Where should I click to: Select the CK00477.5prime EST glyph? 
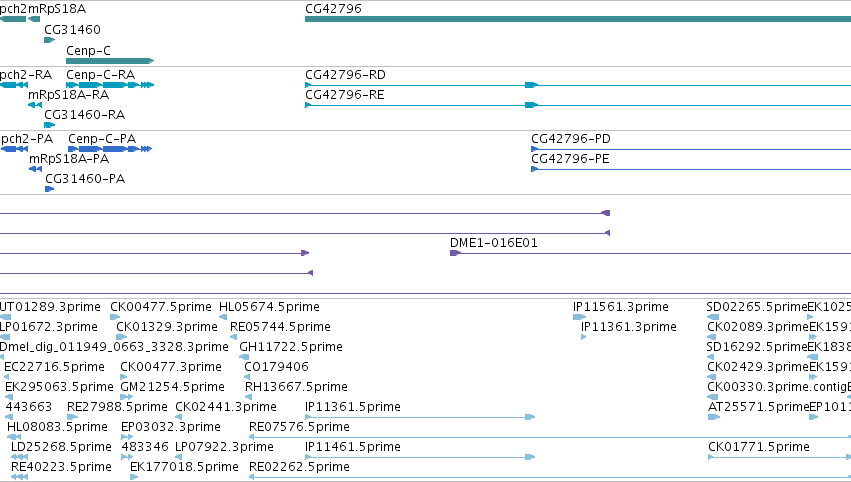pos(115,317)
